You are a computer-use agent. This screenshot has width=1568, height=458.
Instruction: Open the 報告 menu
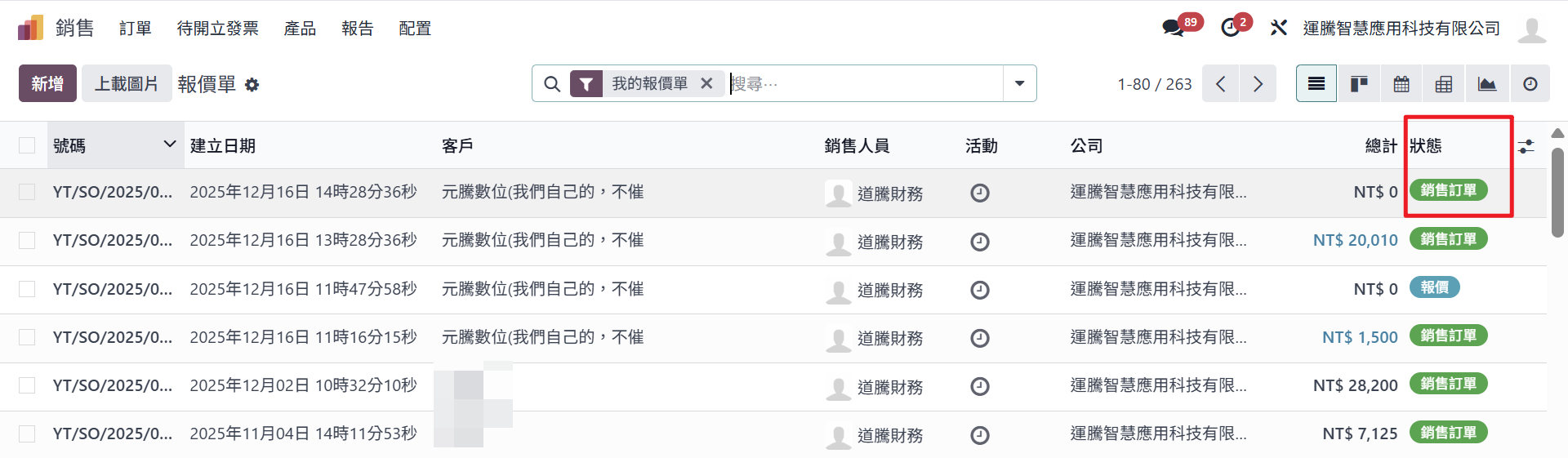point(357,29)
